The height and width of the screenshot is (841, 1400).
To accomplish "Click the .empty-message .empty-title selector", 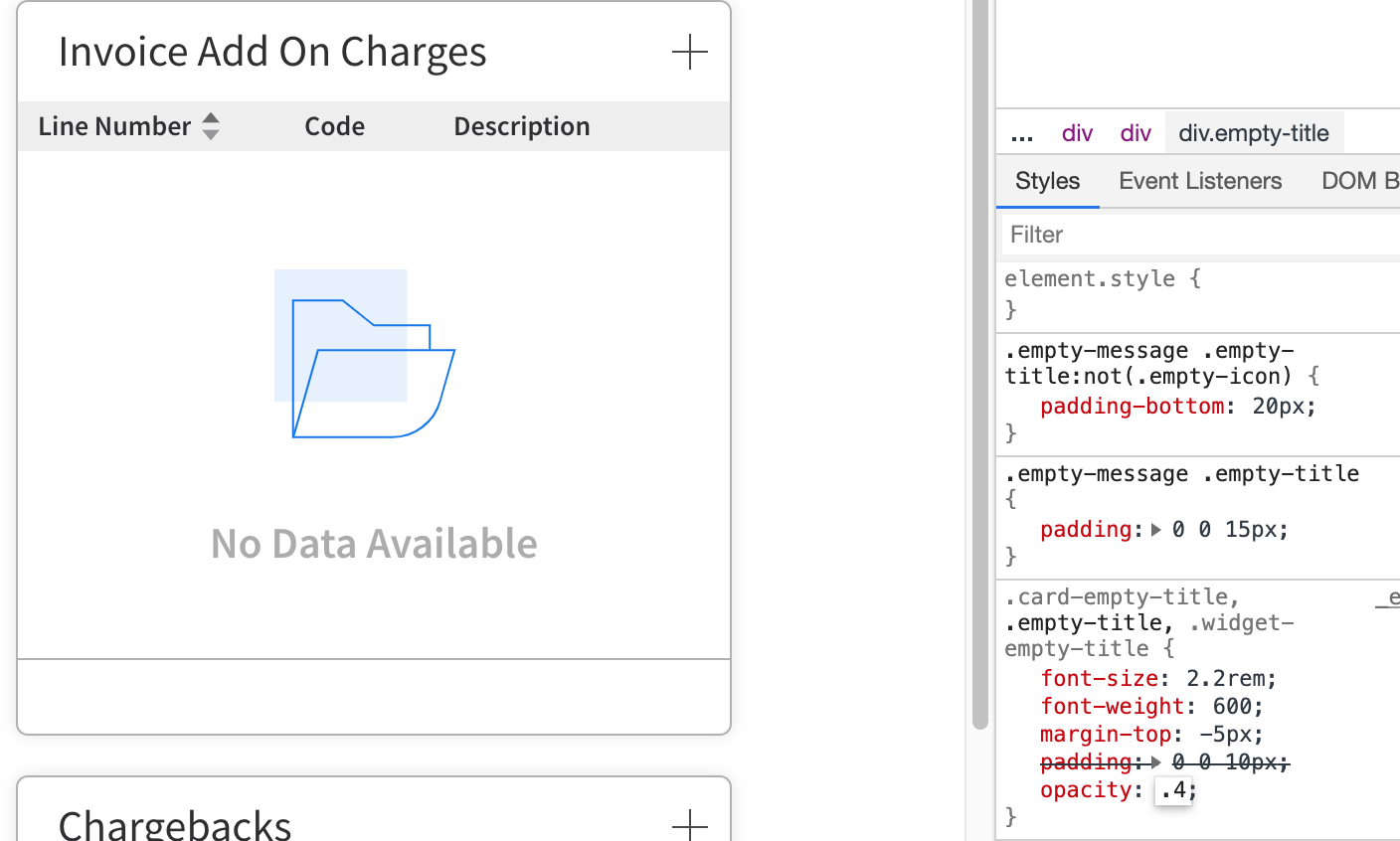I will 1181,474.
